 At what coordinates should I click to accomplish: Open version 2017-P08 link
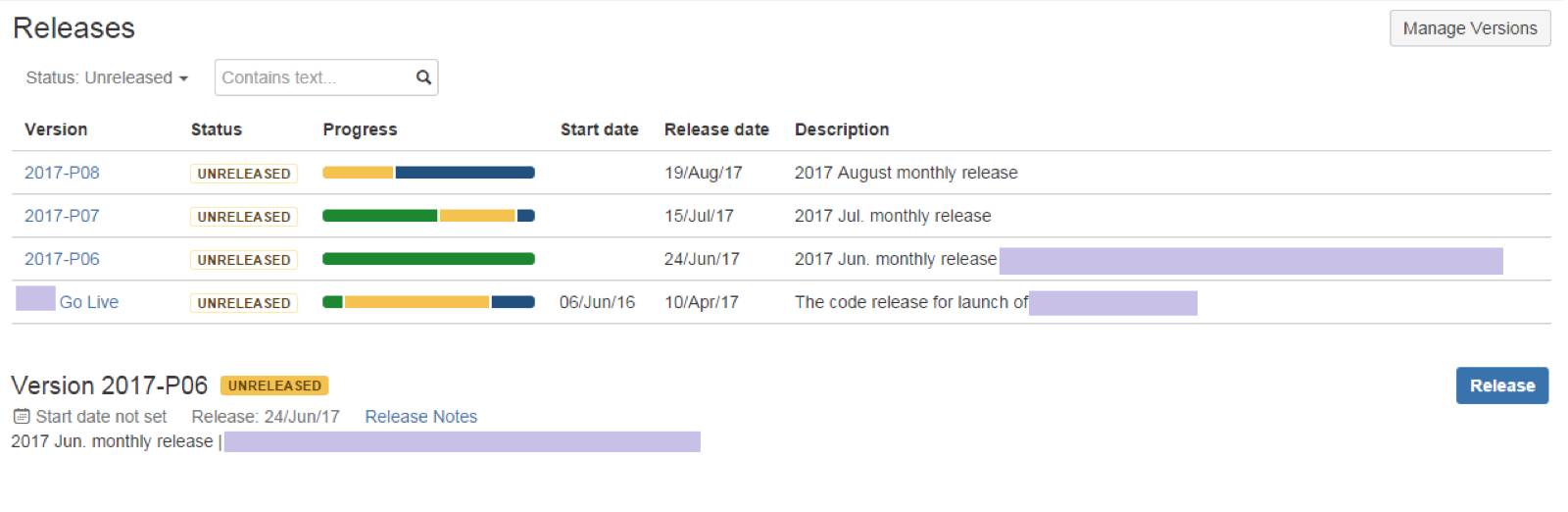[62, 173]
